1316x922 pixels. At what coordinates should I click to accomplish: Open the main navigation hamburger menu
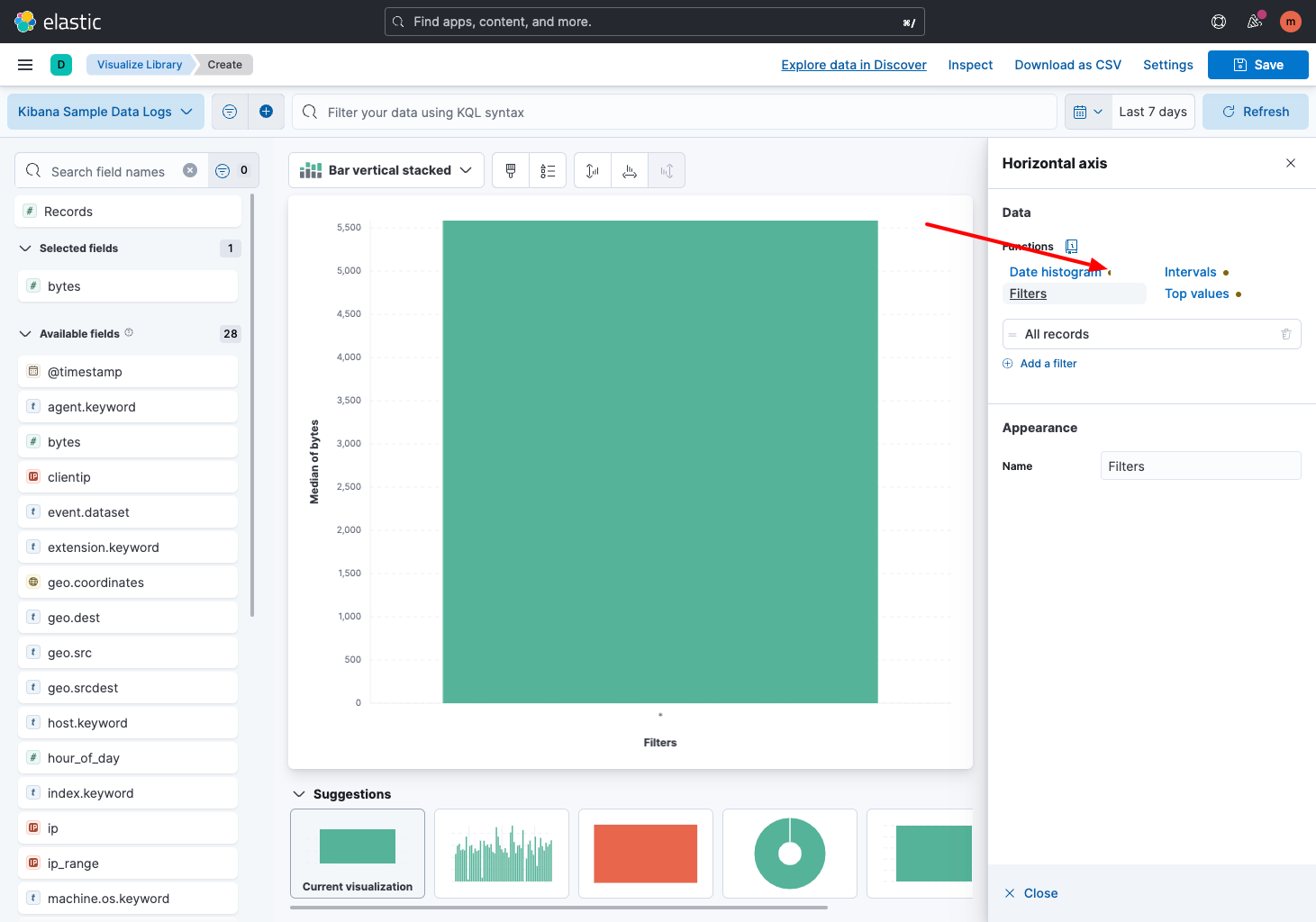point(25,65)
